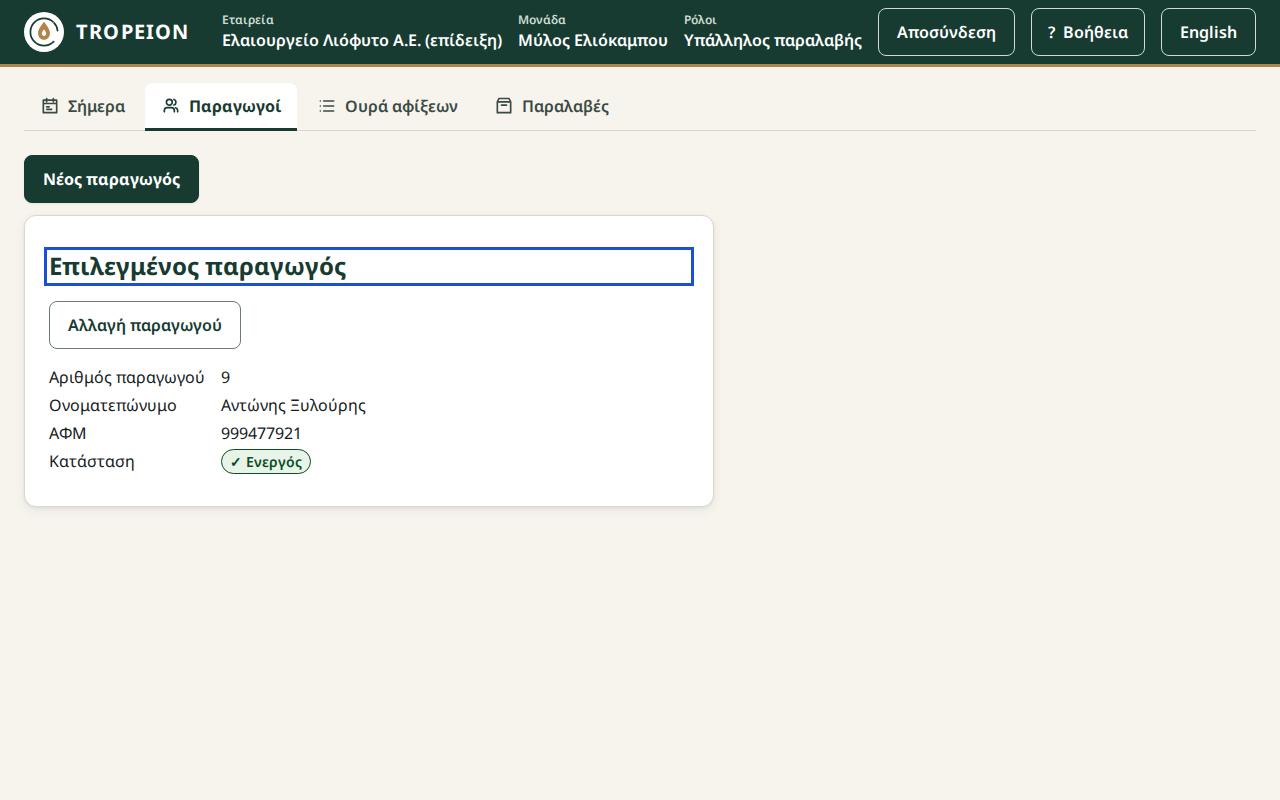Click role Υπάλληλος παραλαβής
Viewport: 1280px width, 800px height.
pyautogui.click(x=773, y=41)
